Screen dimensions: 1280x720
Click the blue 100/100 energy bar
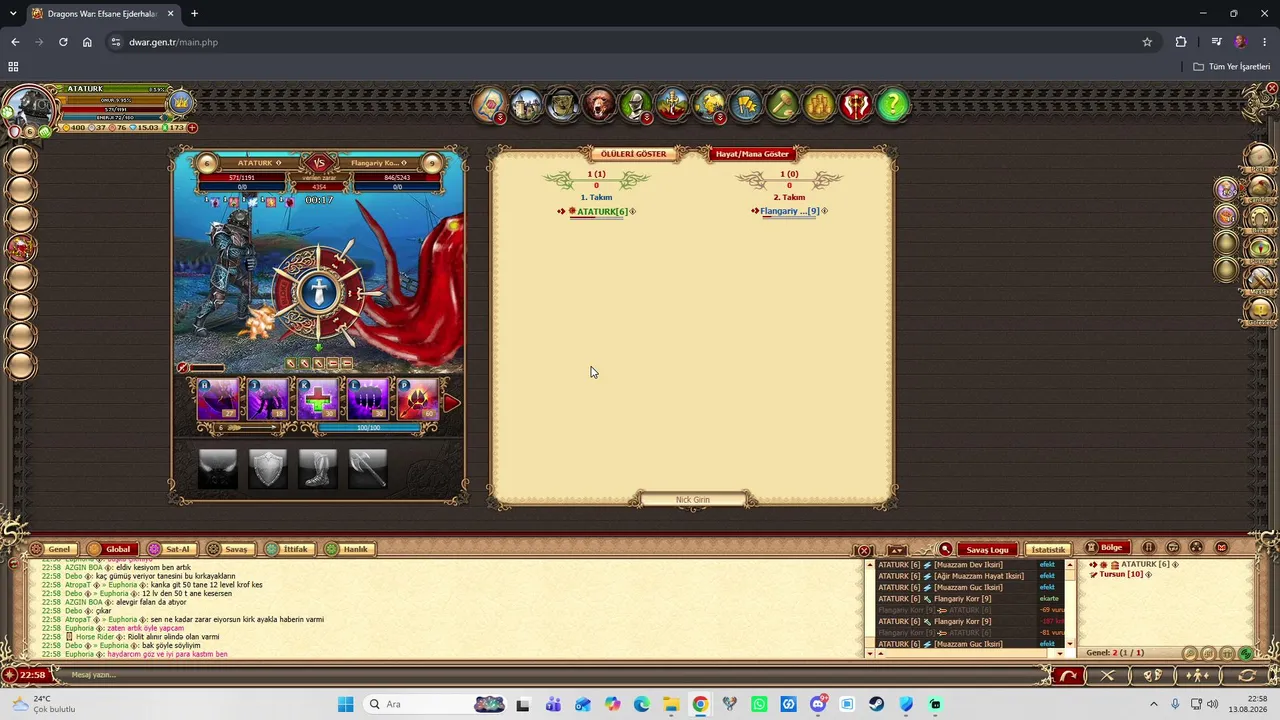click(369, 428)
